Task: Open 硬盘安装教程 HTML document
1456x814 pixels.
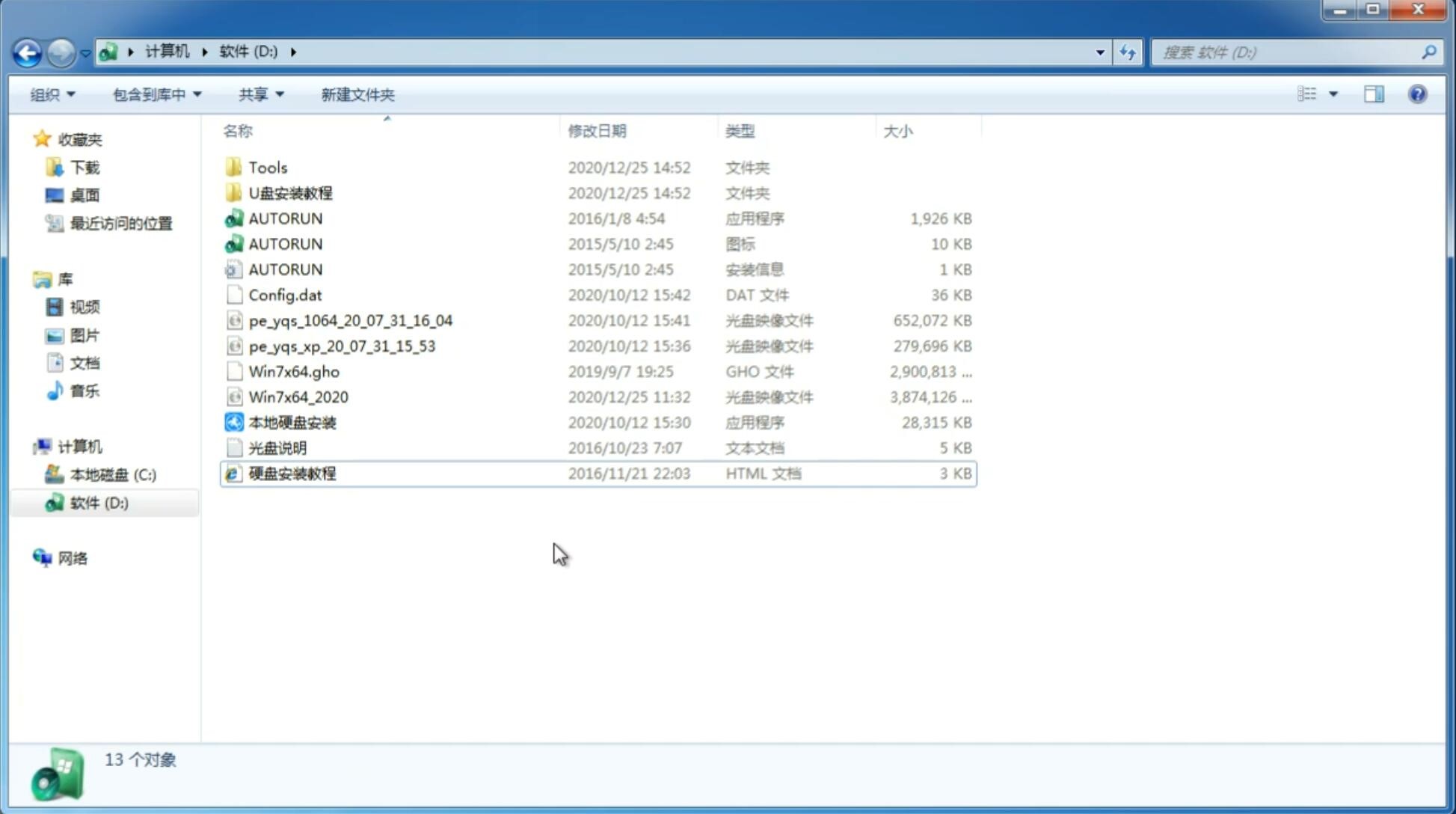Action: pyautogui.click(x=291, y=473)
